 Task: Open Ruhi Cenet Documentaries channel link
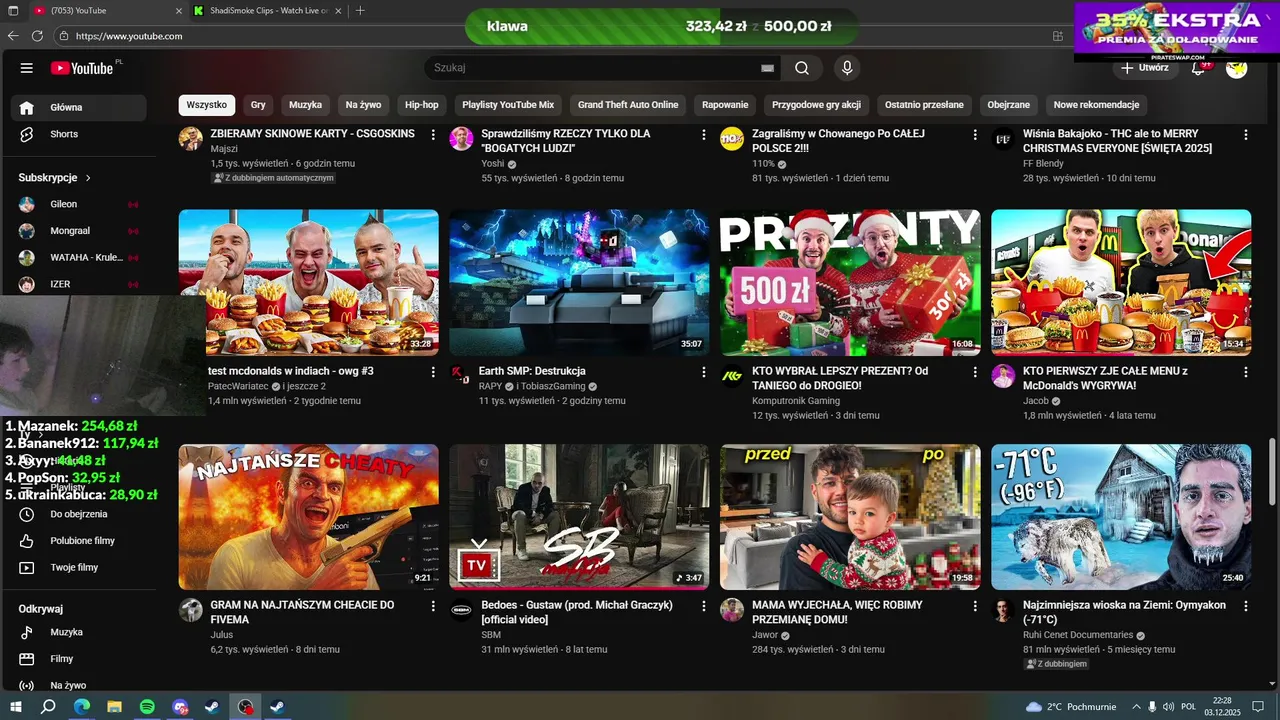click(1078, 635)
